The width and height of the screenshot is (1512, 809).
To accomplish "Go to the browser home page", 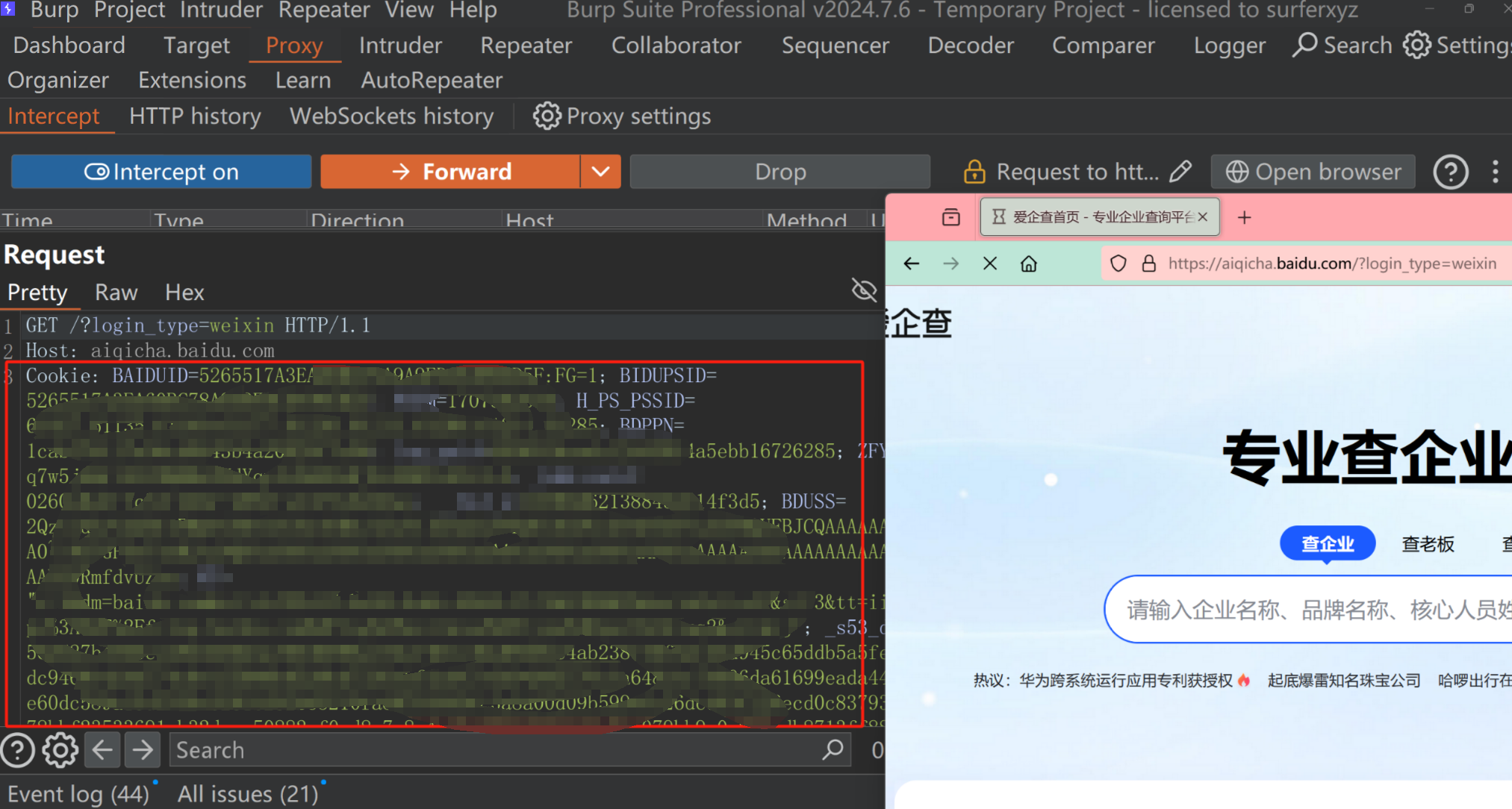I will click(1029, 263).
